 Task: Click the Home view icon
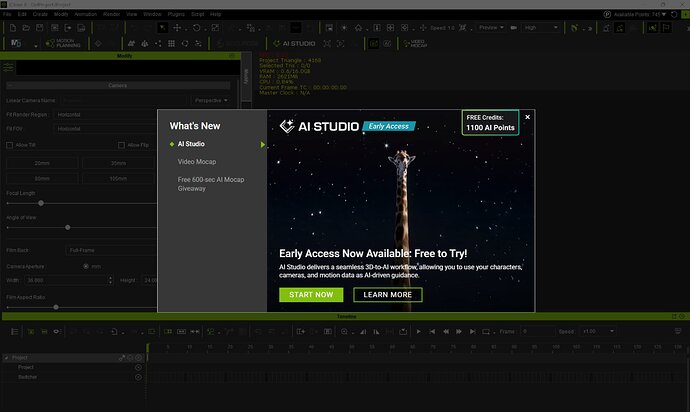359,28
